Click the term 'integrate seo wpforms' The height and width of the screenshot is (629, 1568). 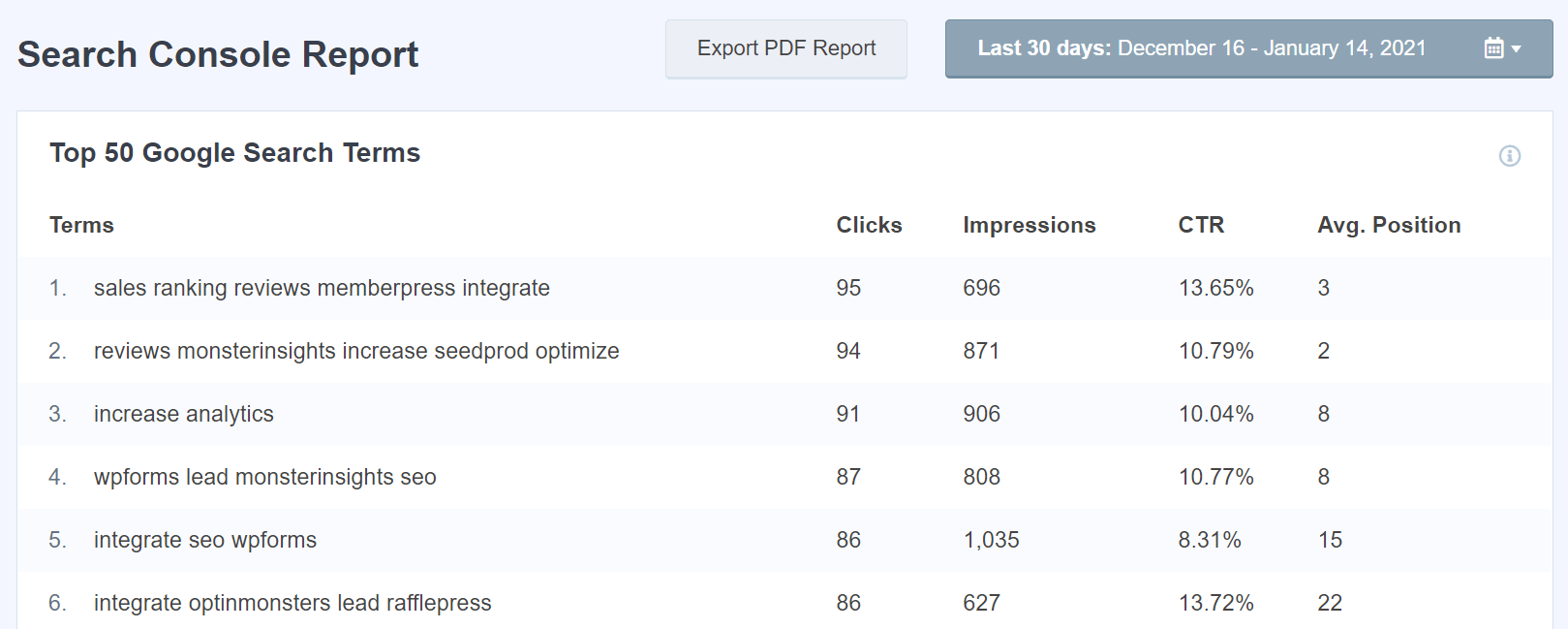click(204, 540)
